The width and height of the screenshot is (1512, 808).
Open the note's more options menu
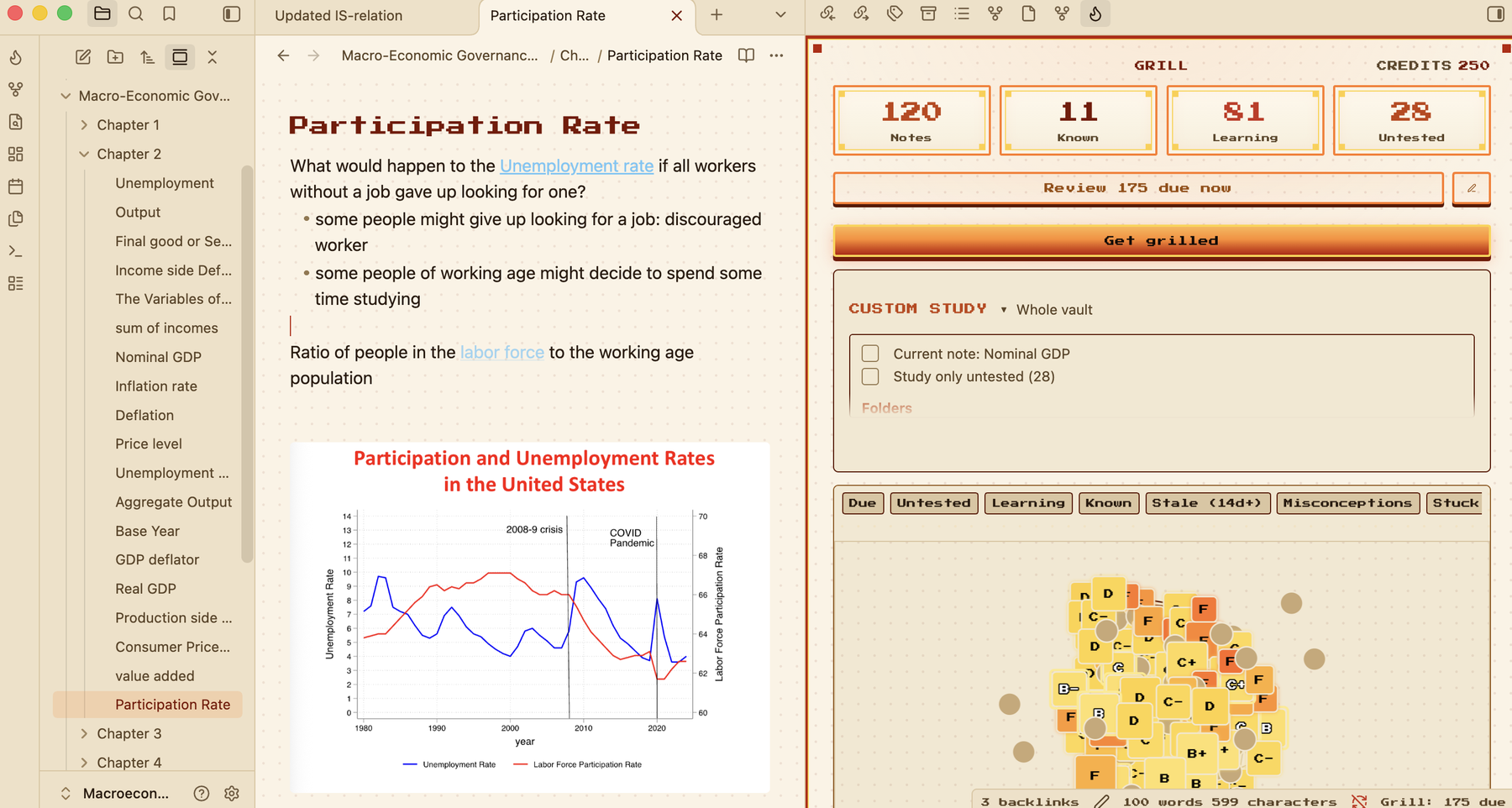coord(776,55)
